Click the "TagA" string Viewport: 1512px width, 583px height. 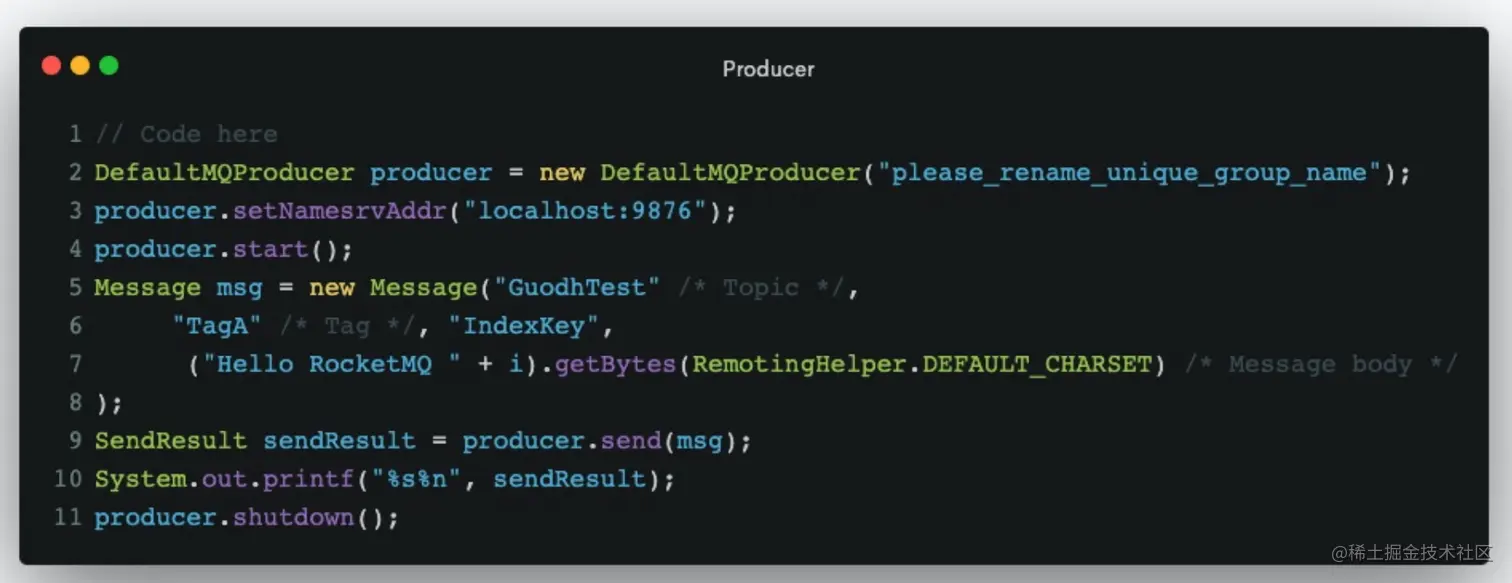click(x=217, y=326)
